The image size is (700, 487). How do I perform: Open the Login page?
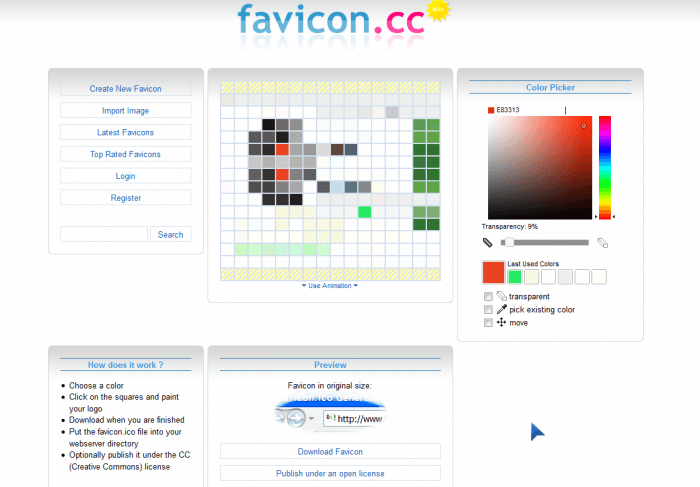click(125, 176)
